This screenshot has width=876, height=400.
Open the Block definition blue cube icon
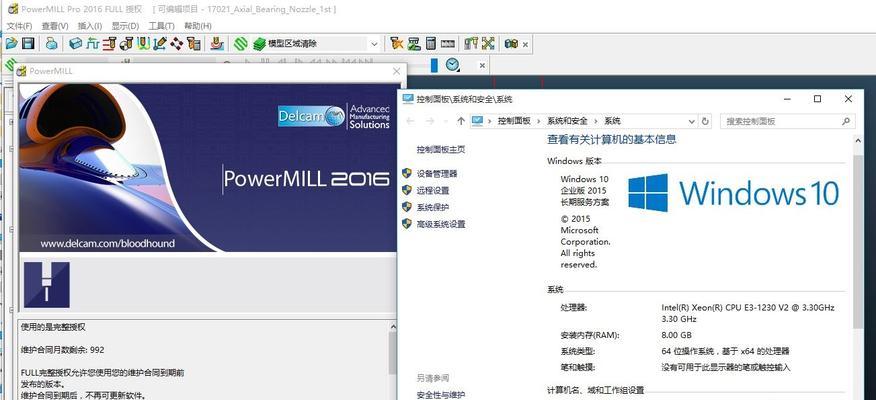coord(76,43)
